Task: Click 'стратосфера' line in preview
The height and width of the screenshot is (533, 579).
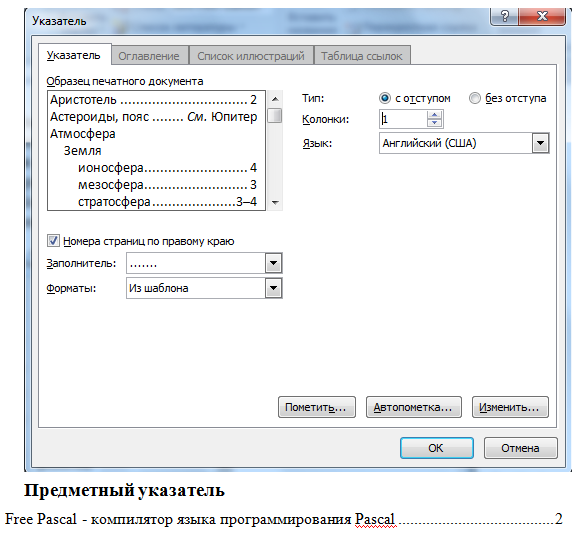Action: pyautogui.click(x=167, y=202)
